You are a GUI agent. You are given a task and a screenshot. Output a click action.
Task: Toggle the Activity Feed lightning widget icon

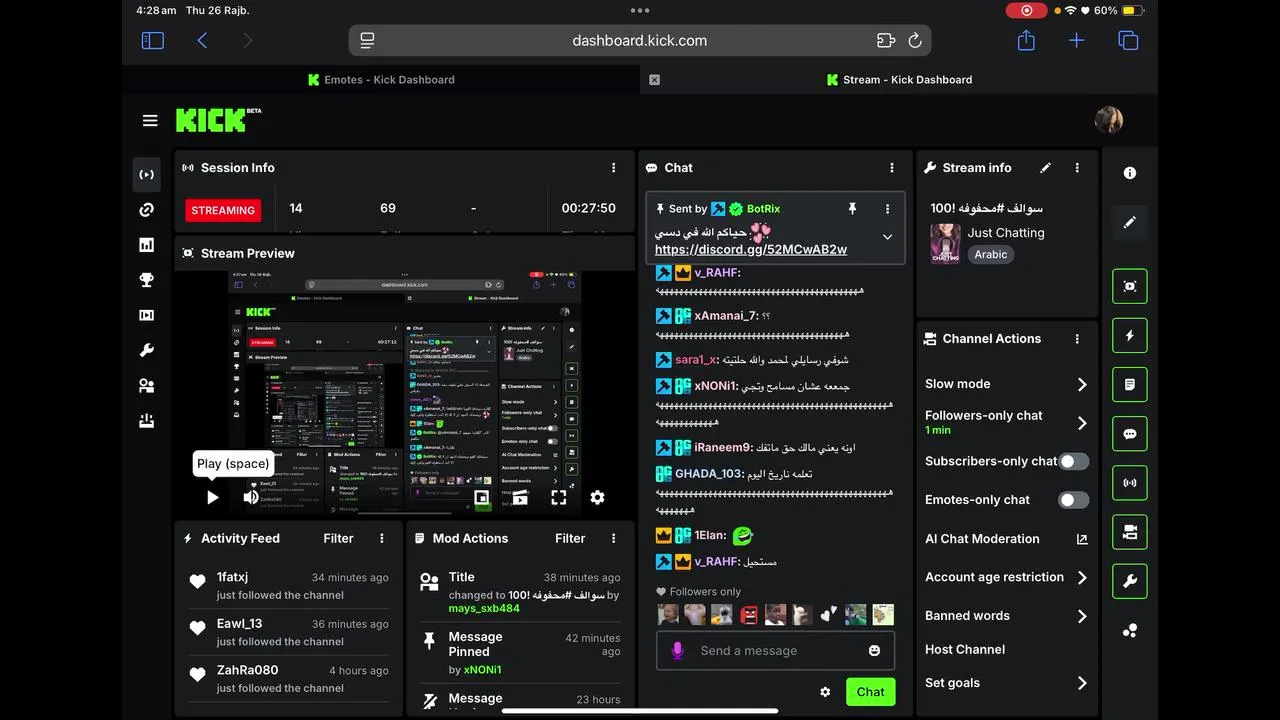coord(1130,335)
